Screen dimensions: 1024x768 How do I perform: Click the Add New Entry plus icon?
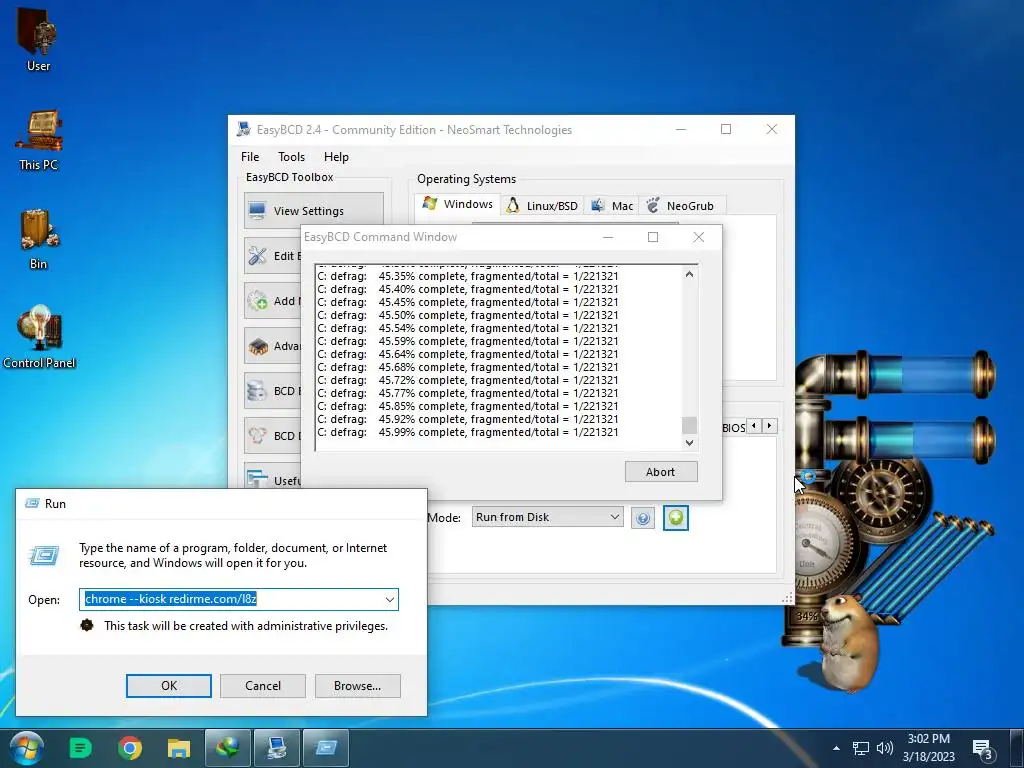click(257, 300)
